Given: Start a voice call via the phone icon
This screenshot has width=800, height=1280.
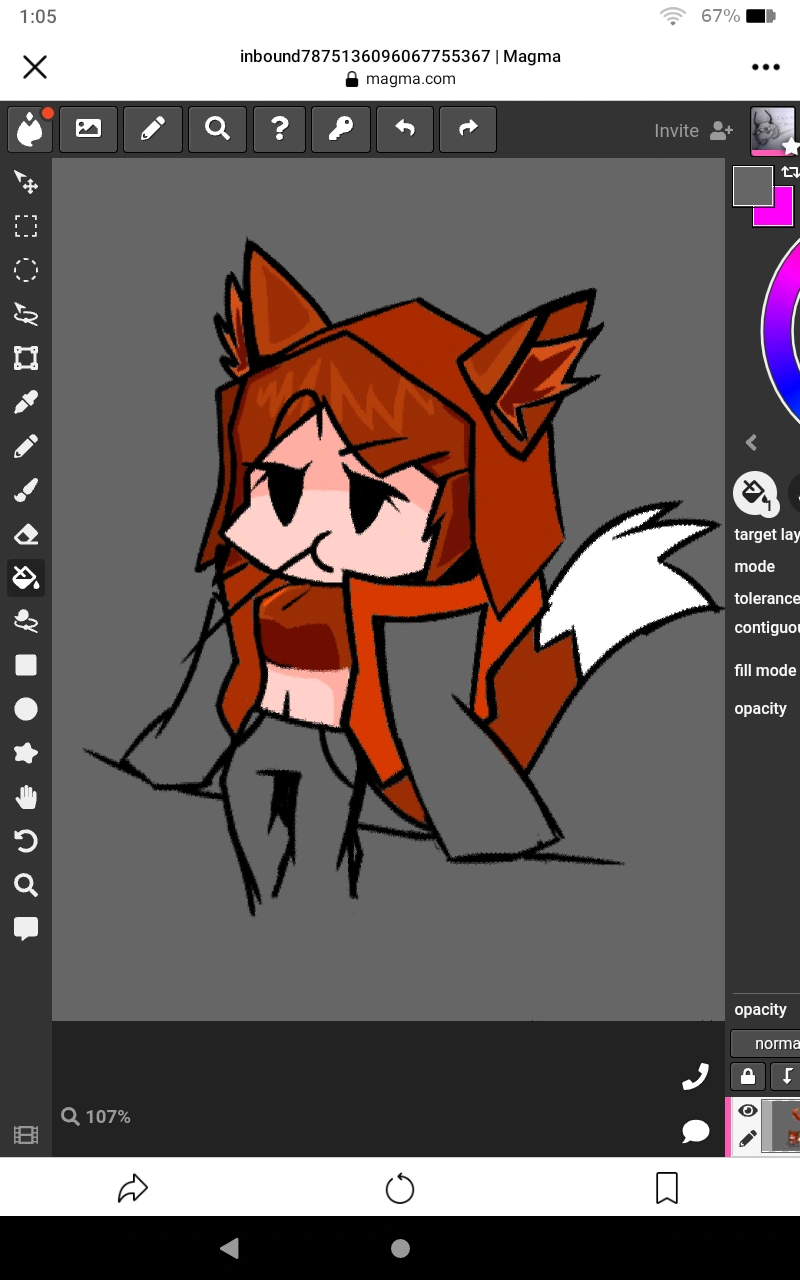Looking at the screenshot, I should click(695, 1075).
